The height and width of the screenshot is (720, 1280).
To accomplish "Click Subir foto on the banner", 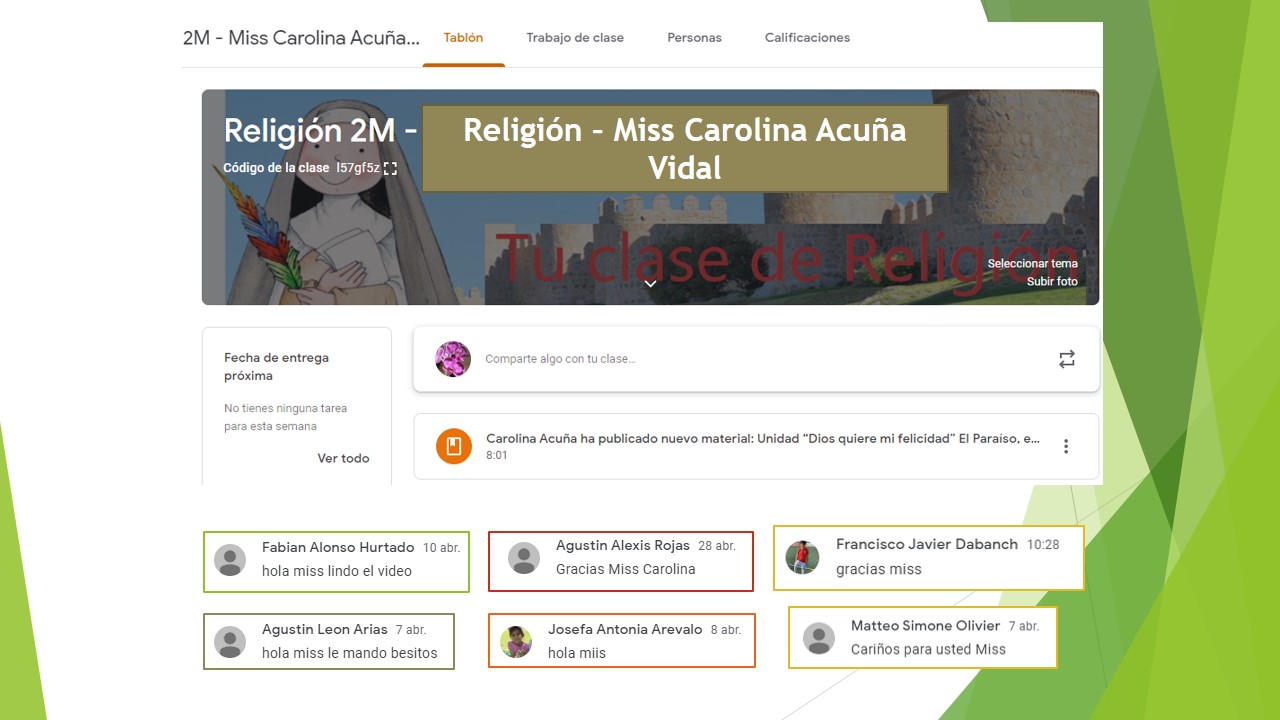I will pyautogui.click(x=1052, y=282).
